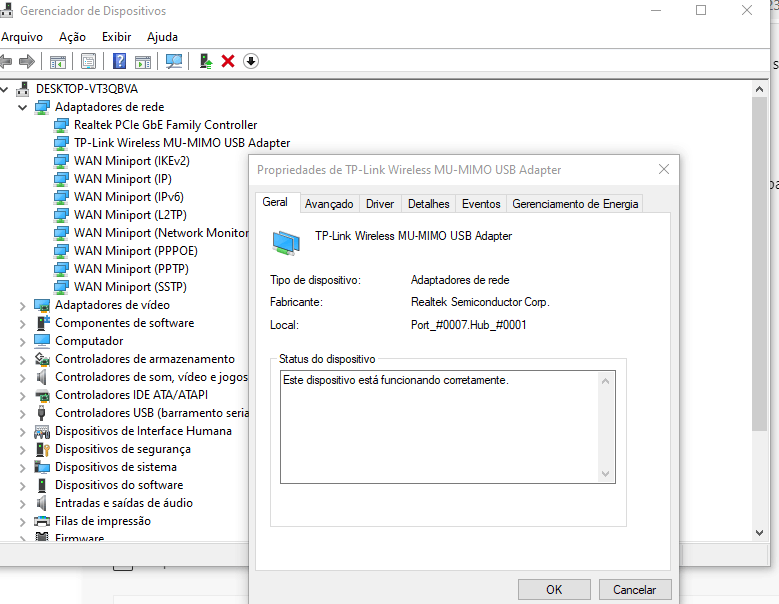Image resolution: width=779 pixels, height=604 pixels.
Task: Show or hide the console tree icon
Action: click(58, 62)
